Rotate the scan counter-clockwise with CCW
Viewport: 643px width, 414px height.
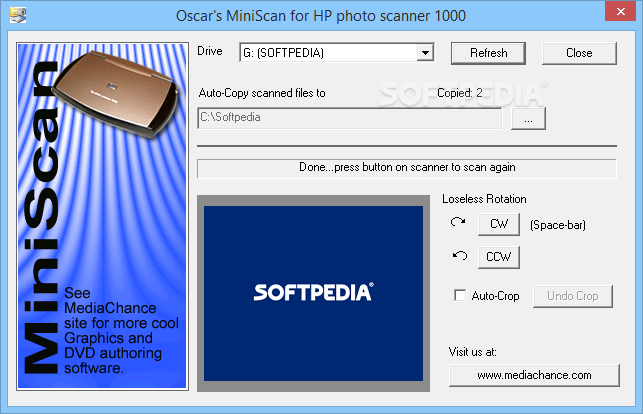click(x=499, y=257)
